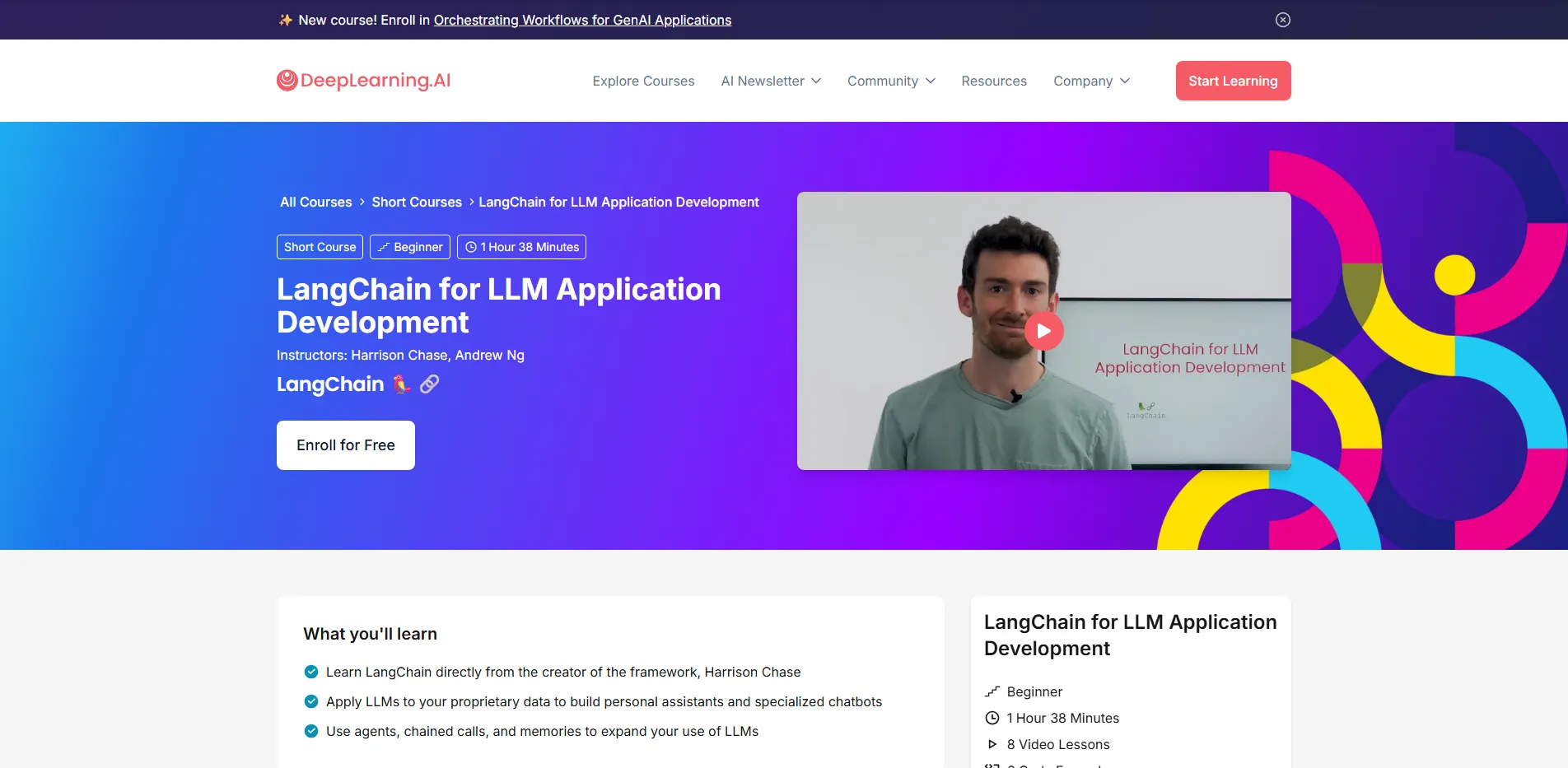The height and width of the screenshot is (768, 1568).
Task: Click the clock icon next to course duration
Action: coord(992,717)
